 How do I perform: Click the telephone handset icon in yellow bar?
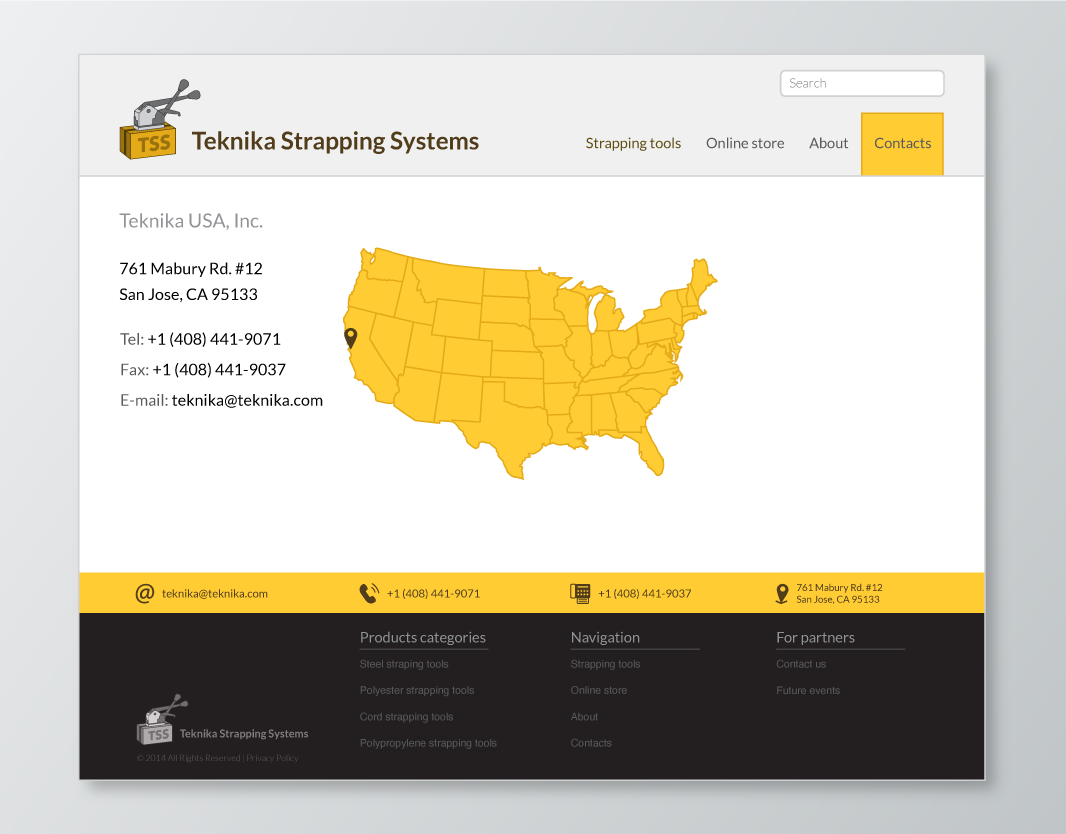point(369,593)
